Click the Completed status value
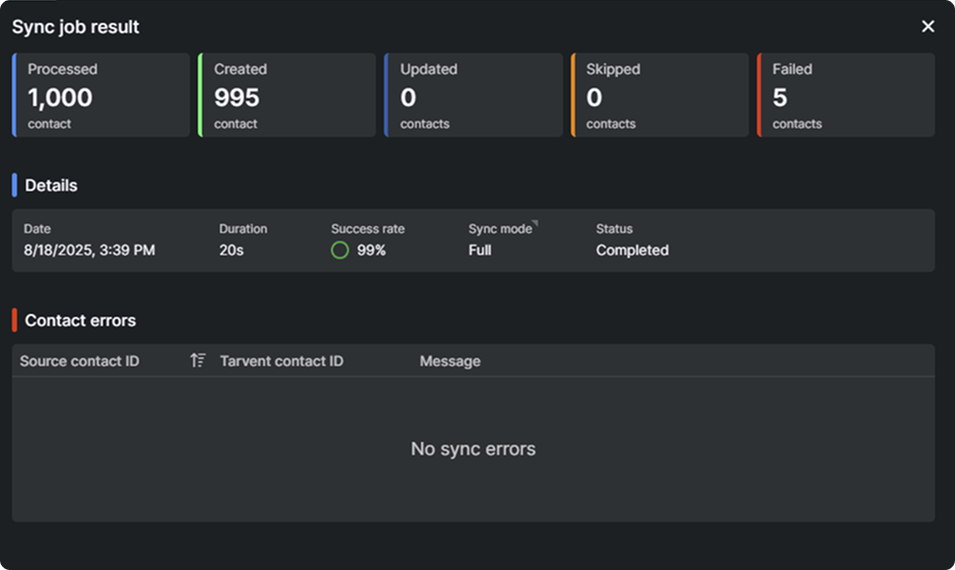This screenshot has height=570, width=955. 632,250
